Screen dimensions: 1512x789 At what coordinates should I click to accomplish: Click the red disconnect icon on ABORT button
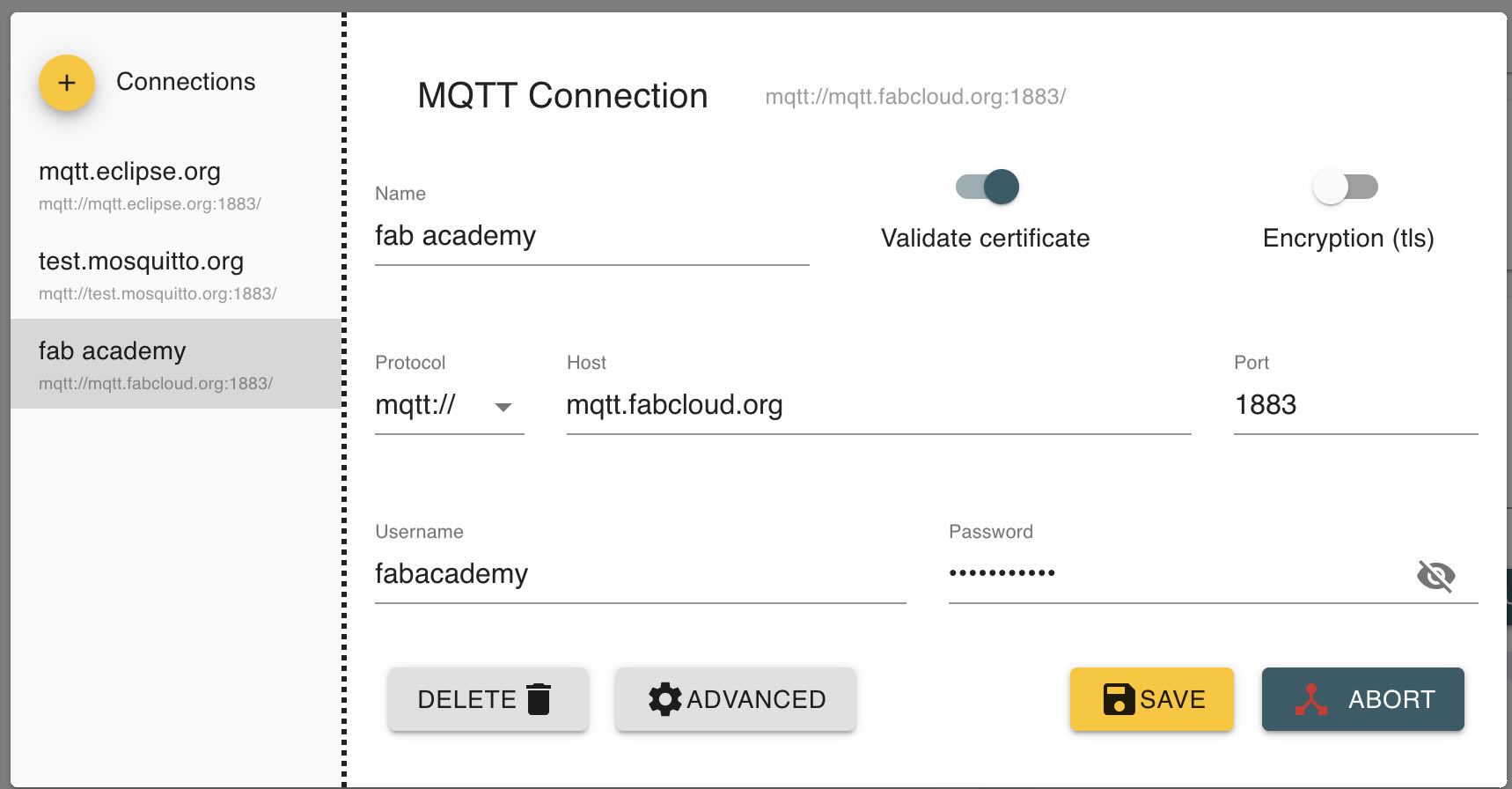[1313, 699]
